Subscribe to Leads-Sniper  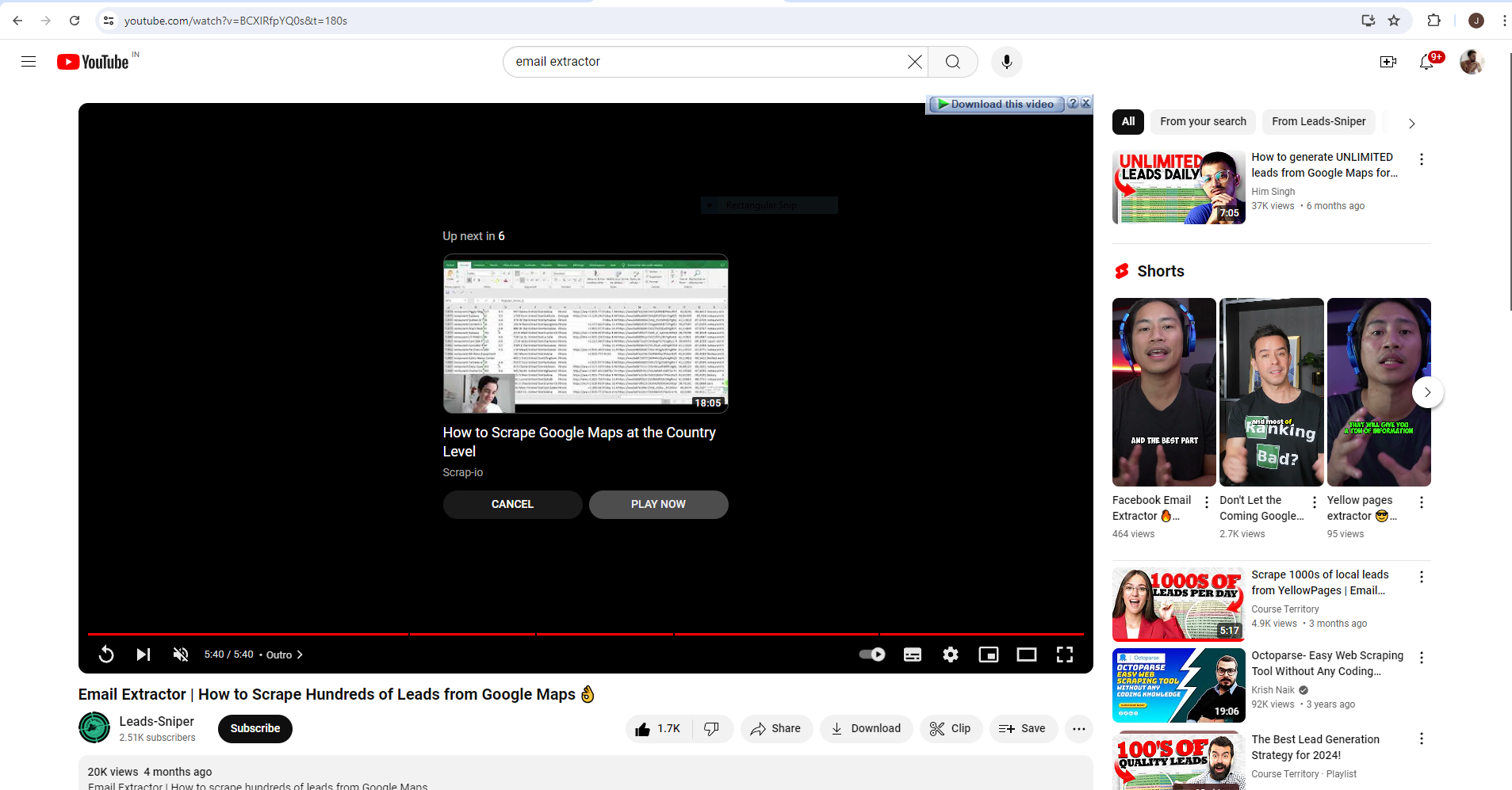click(255, 729)
